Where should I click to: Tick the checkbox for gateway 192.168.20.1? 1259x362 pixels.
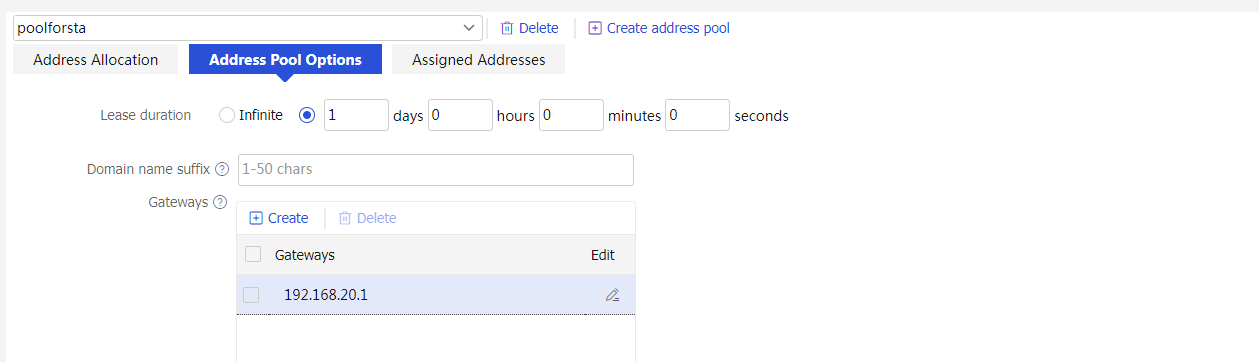click(x=251, y=295)
